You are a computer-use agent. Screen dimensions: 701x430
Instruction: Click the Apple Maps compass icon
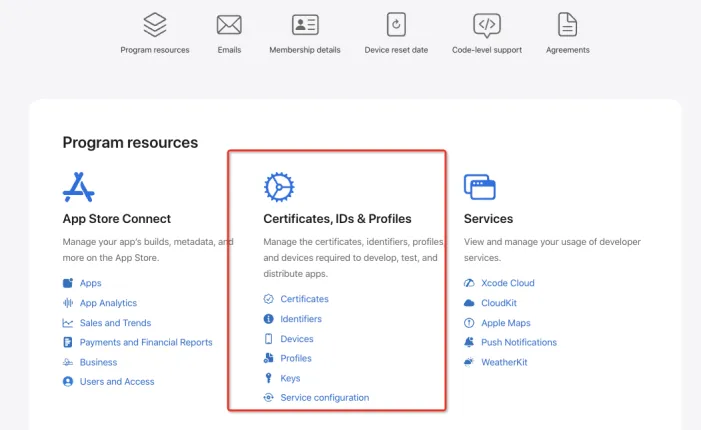469,323
